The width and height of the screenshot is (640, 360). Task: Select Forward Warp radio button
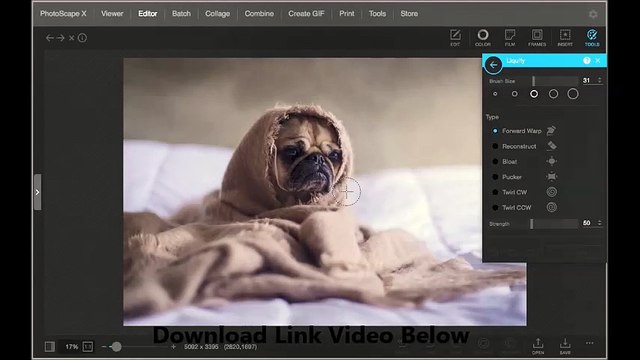(495, 131)
